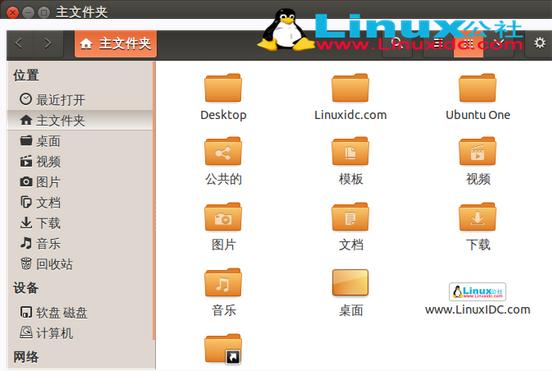Image resolution: width=552 pixels, height=371 pixels.
Task: Close the 主文件夹 window
Action: click(x=12, y=12)
